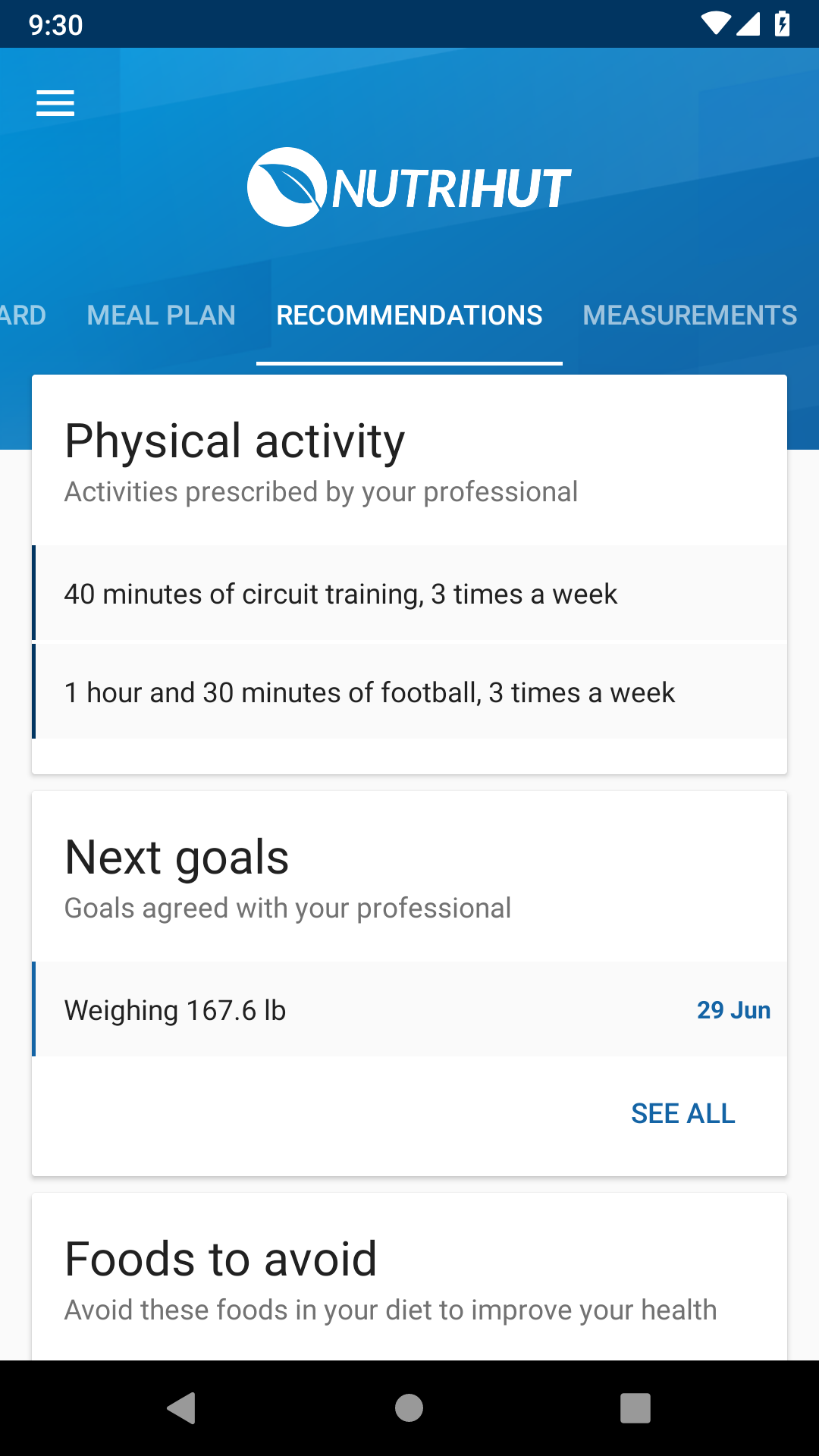The image size is (819, 1456).
Task: Select the Recommendations tab
Action: point(409,315)
